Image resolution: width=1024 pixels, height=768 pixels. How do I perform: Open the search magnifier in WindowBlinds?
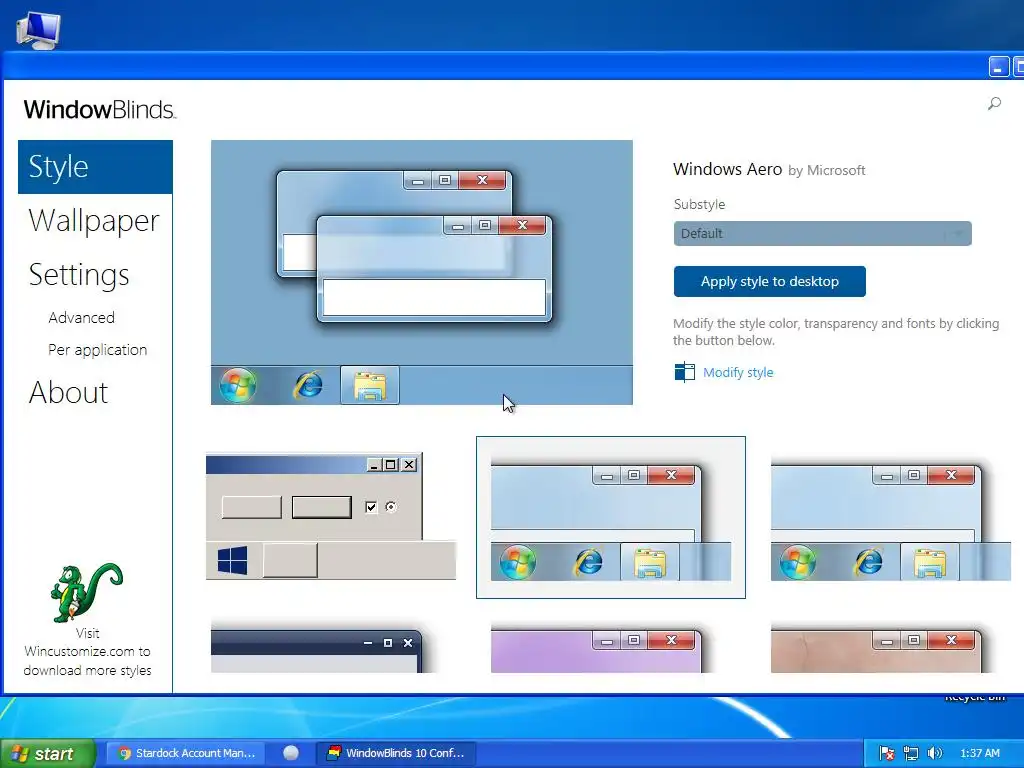coord(994,103)
